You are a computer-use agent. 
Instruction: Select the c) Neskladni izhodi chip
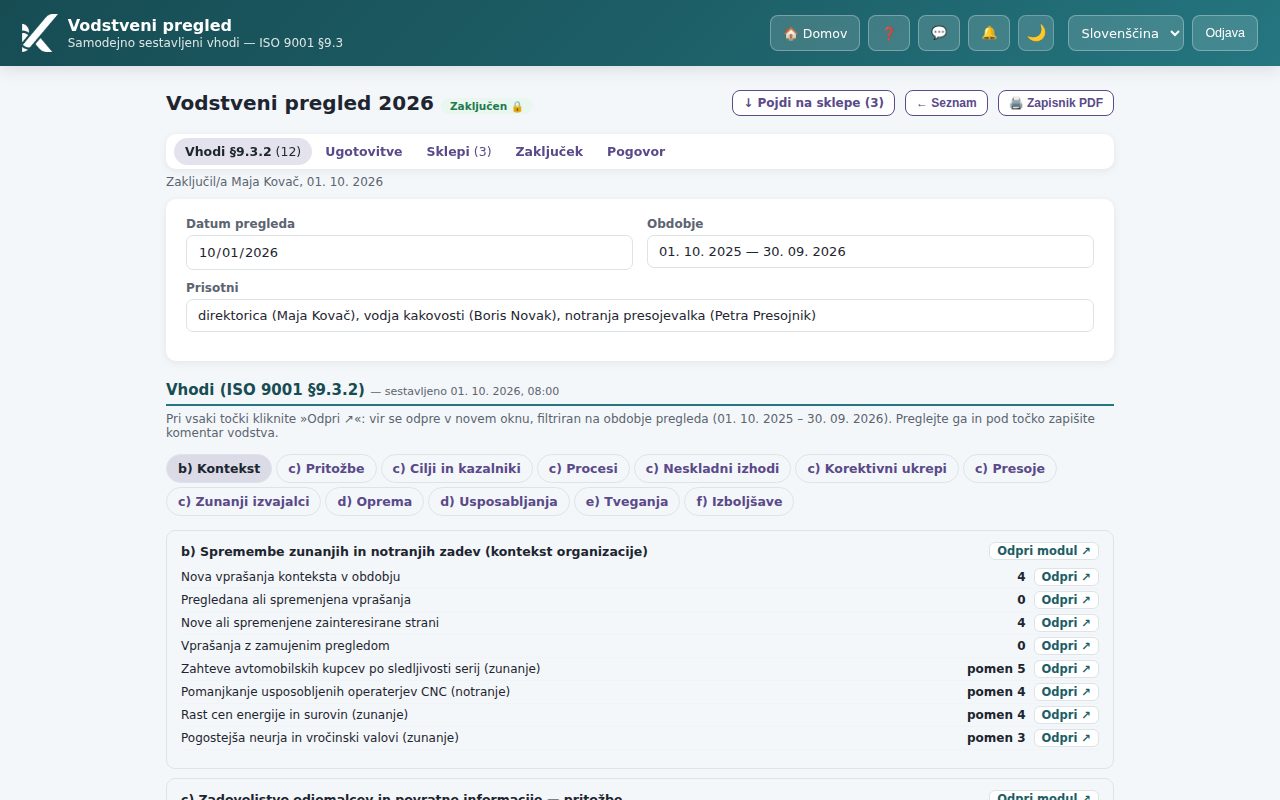coord(713,469)
